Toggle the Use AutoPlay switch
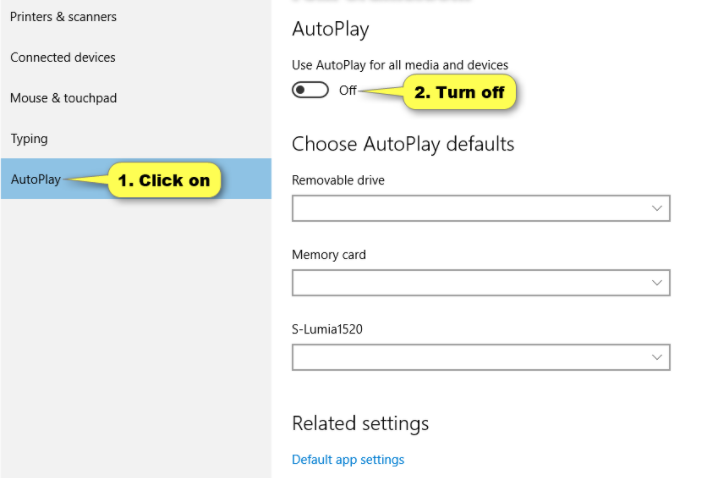723x478 pixels. [x=310, y=90]
